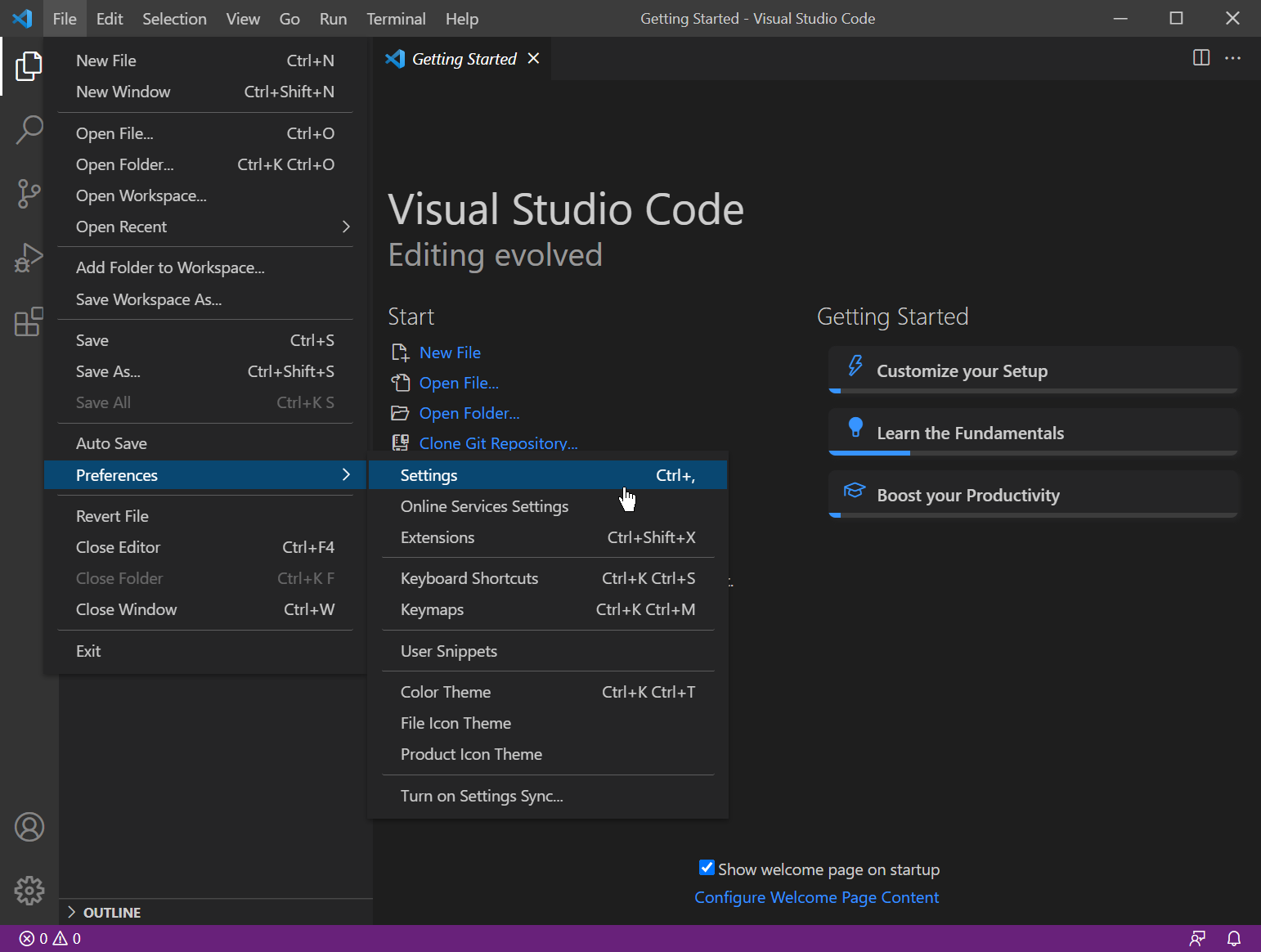Open the File menu
Viewport: 1261px width, 952px height.
pos(65,18)
